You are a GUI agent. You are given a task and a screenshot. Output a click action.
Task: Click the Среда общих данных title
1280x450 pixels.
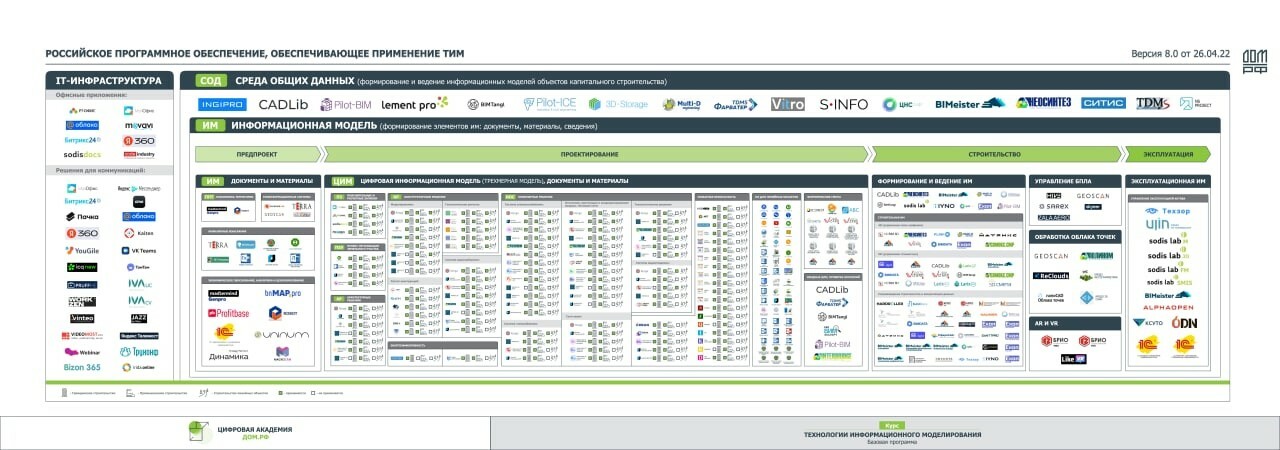point(295,80)
